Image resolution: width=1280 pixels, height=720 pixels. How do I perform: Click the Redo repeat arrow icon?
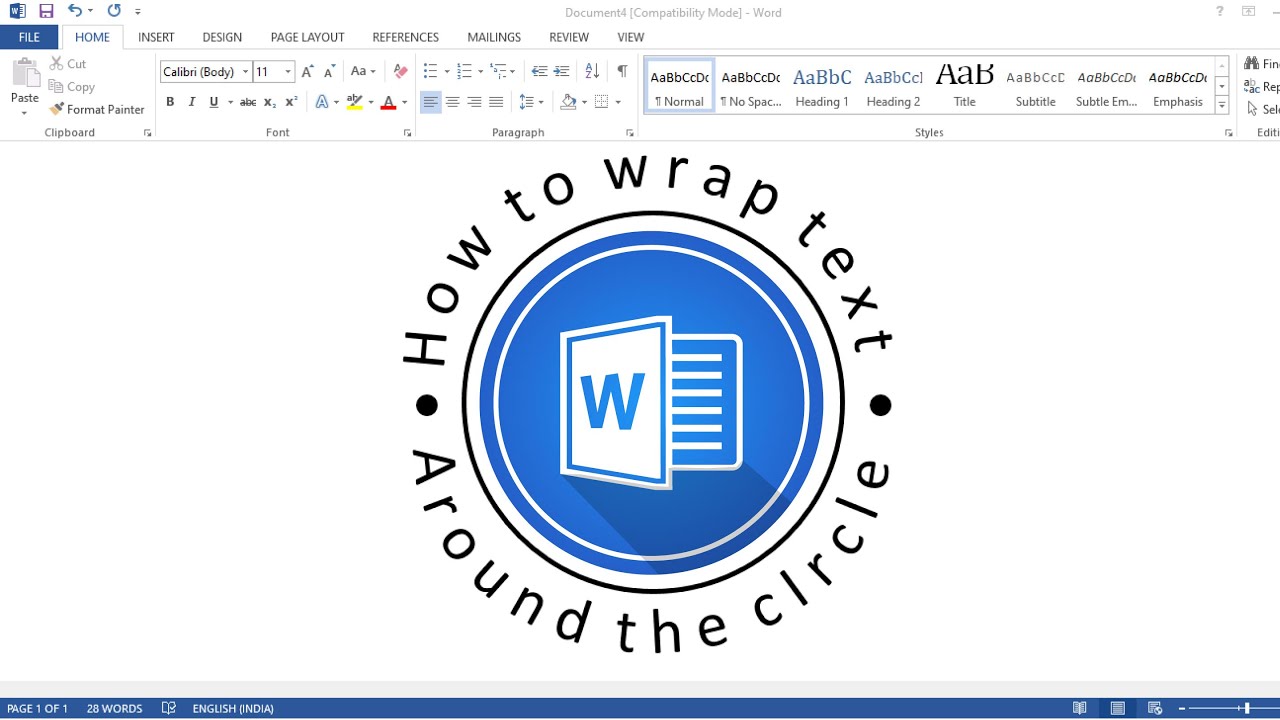(x=113, y=11)
